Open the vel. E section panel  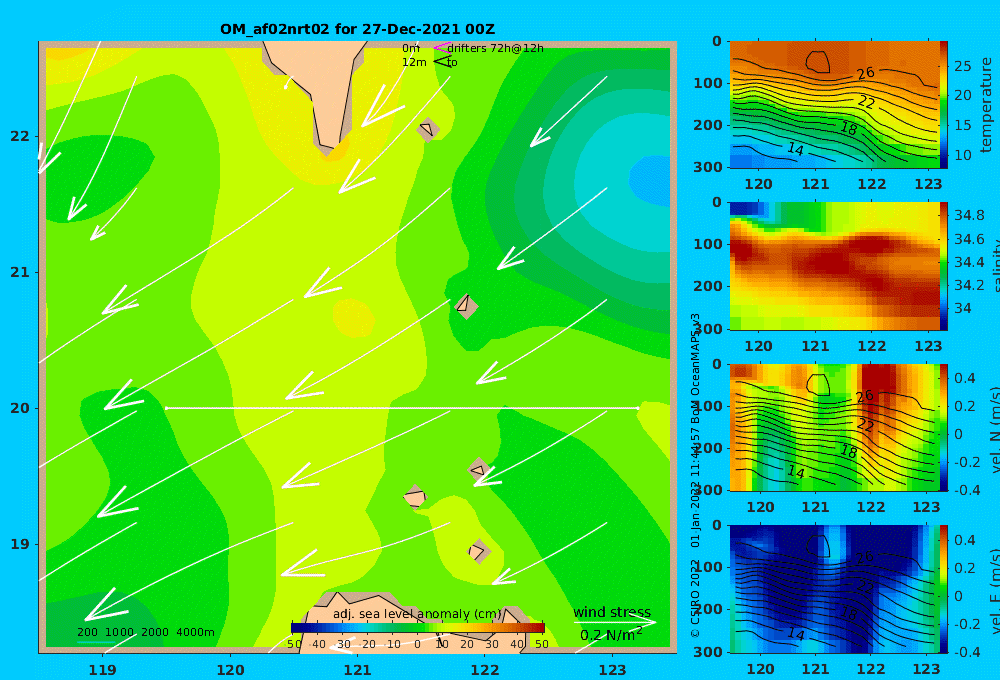(x=834, y=589)
